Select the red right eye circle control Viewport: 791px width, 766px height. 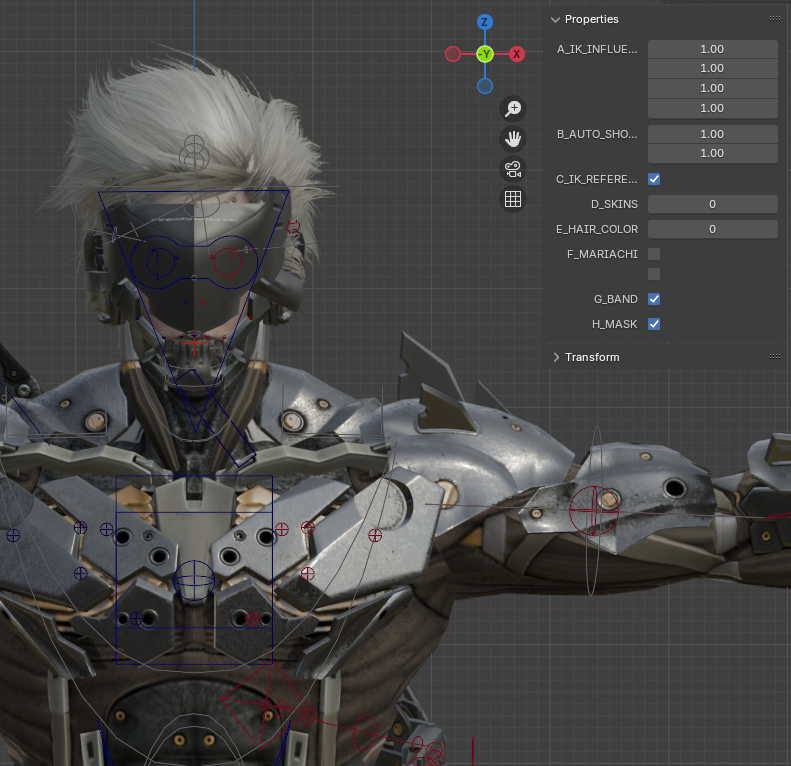point(227,262)
